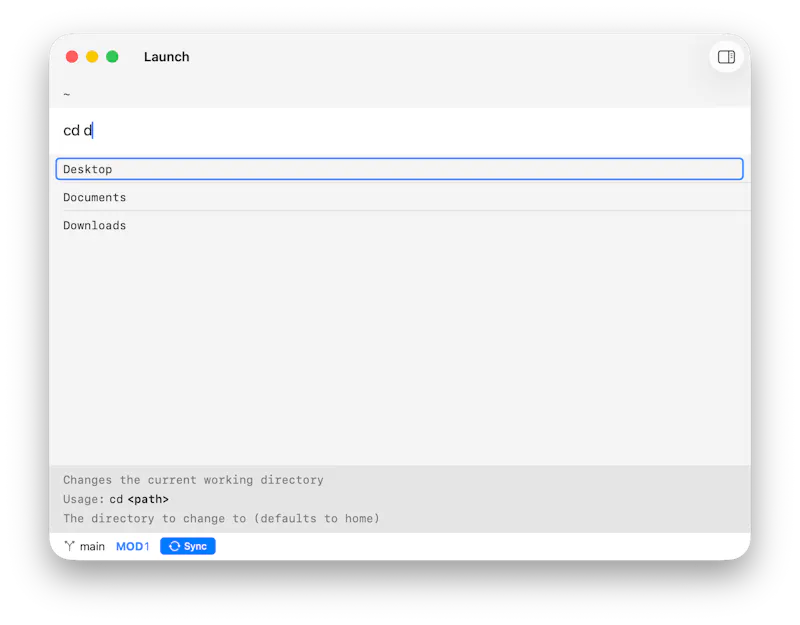Image resolution: width=800 pixels, height=625 pixels.
Task: Select the Downloads suggestion
Action: (399, 225)
